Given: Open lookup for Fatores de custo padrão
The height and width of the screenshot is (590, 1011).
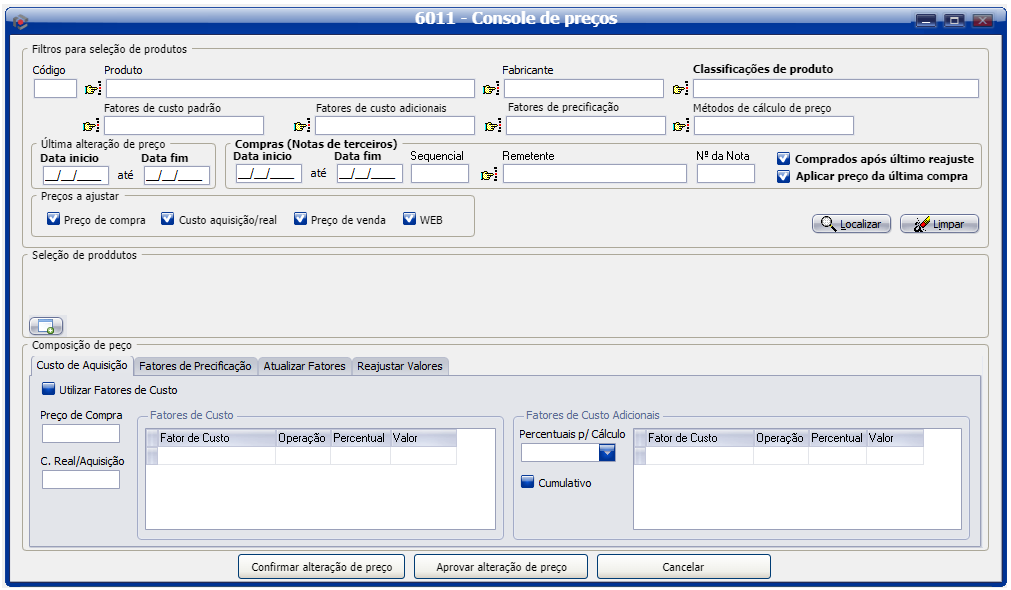Looking at the screenshot, I should [92, 126].
